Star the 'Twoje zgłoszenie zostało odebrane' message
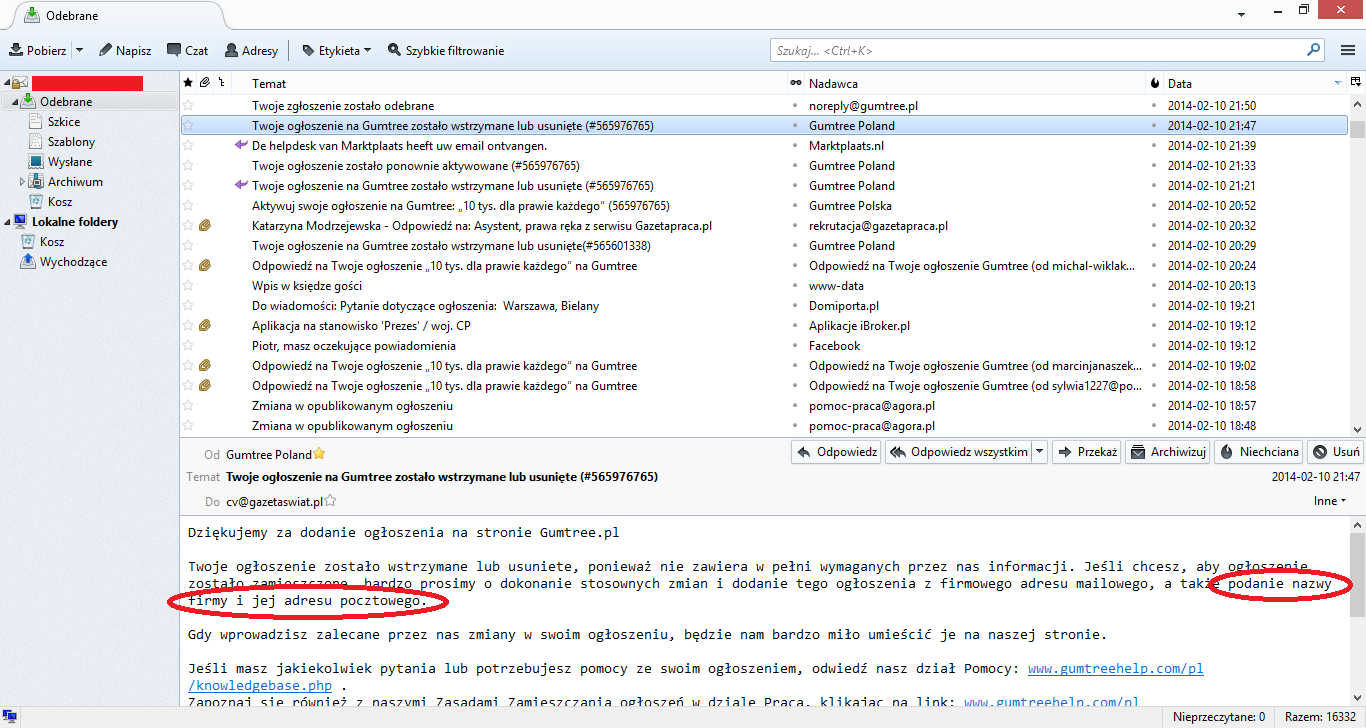Image resolution: width=1366 pixels, height=728 pixels. [x=188, y=106]
